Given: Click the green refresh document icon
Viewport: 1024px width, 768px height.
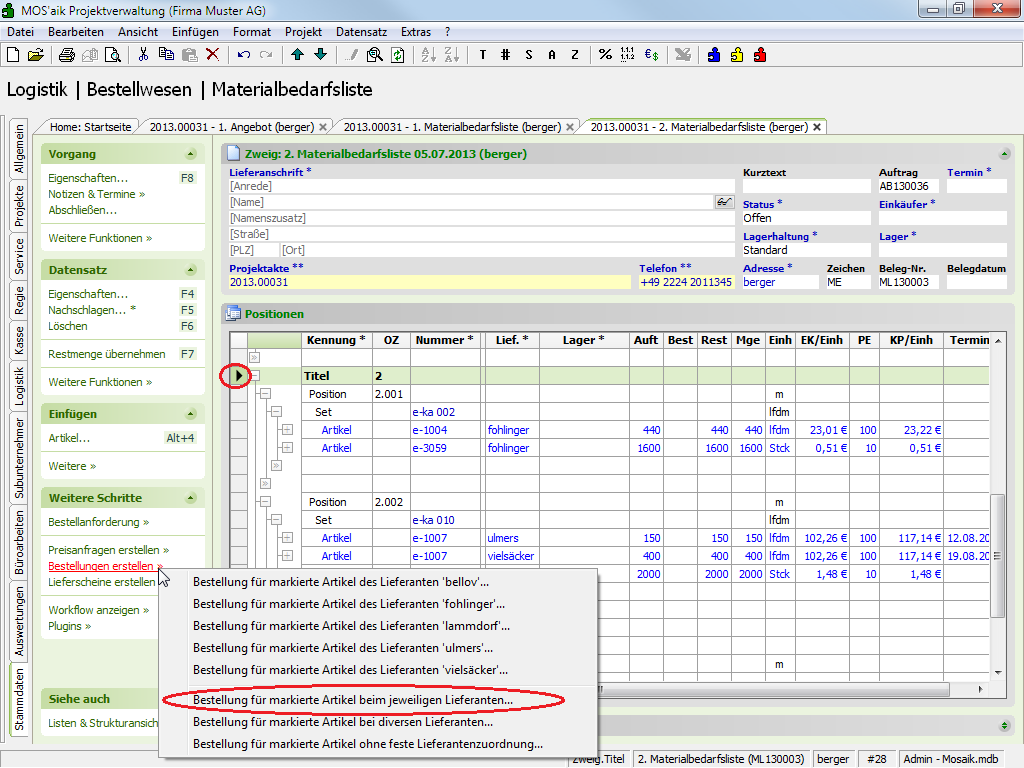Looking at the screenshot, I should (398, 55).
